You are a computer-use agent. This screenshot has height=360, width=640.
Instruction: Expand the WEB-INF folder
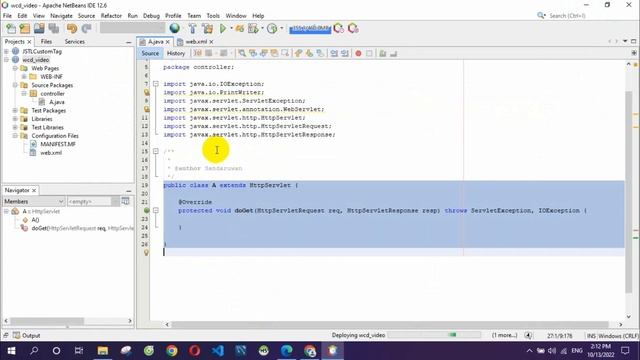(24, 77)
